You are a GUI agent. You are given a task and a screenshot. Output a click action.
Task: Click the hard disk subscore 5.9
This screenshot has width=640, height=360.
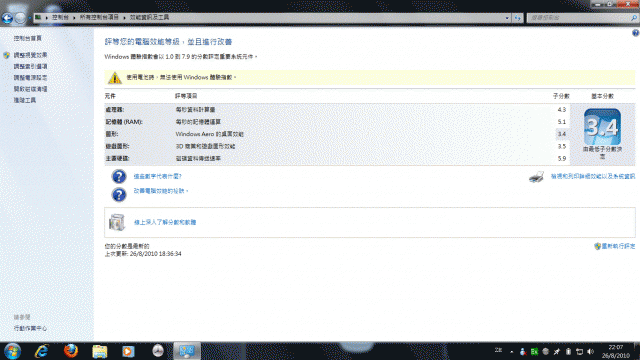pos(562,159)
